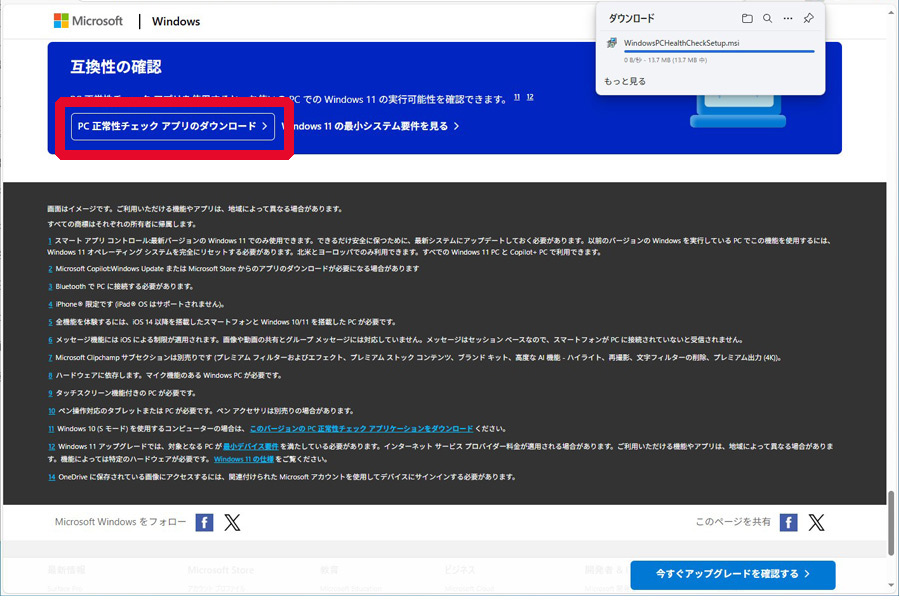Click the このページを共有 label
Viewport: 900px width, 600px height.
coord(733,522)
